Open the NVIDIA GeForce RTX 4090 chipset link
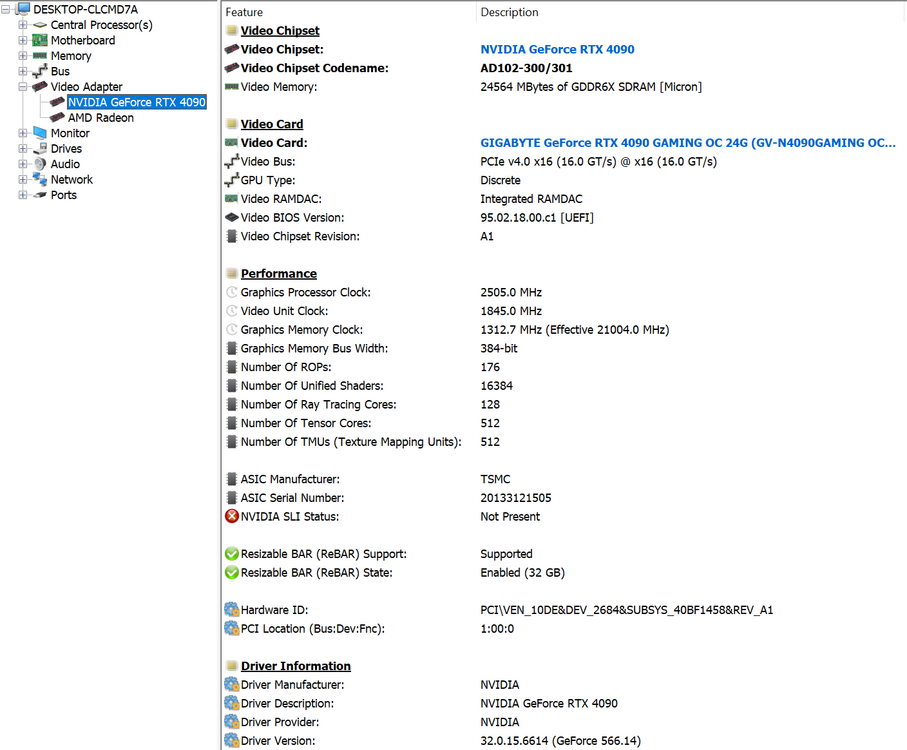This screenshot has width=907, height=750. coord(557,50)
